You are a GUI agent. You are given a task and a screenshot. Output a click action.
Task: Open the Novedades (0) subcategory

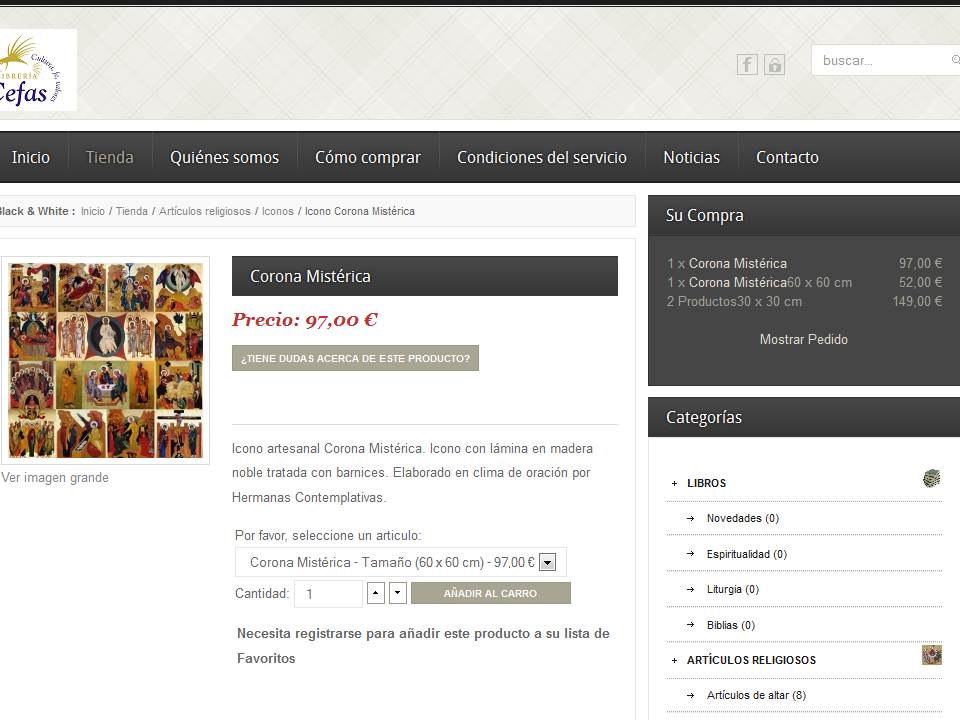tap(743, 519)
